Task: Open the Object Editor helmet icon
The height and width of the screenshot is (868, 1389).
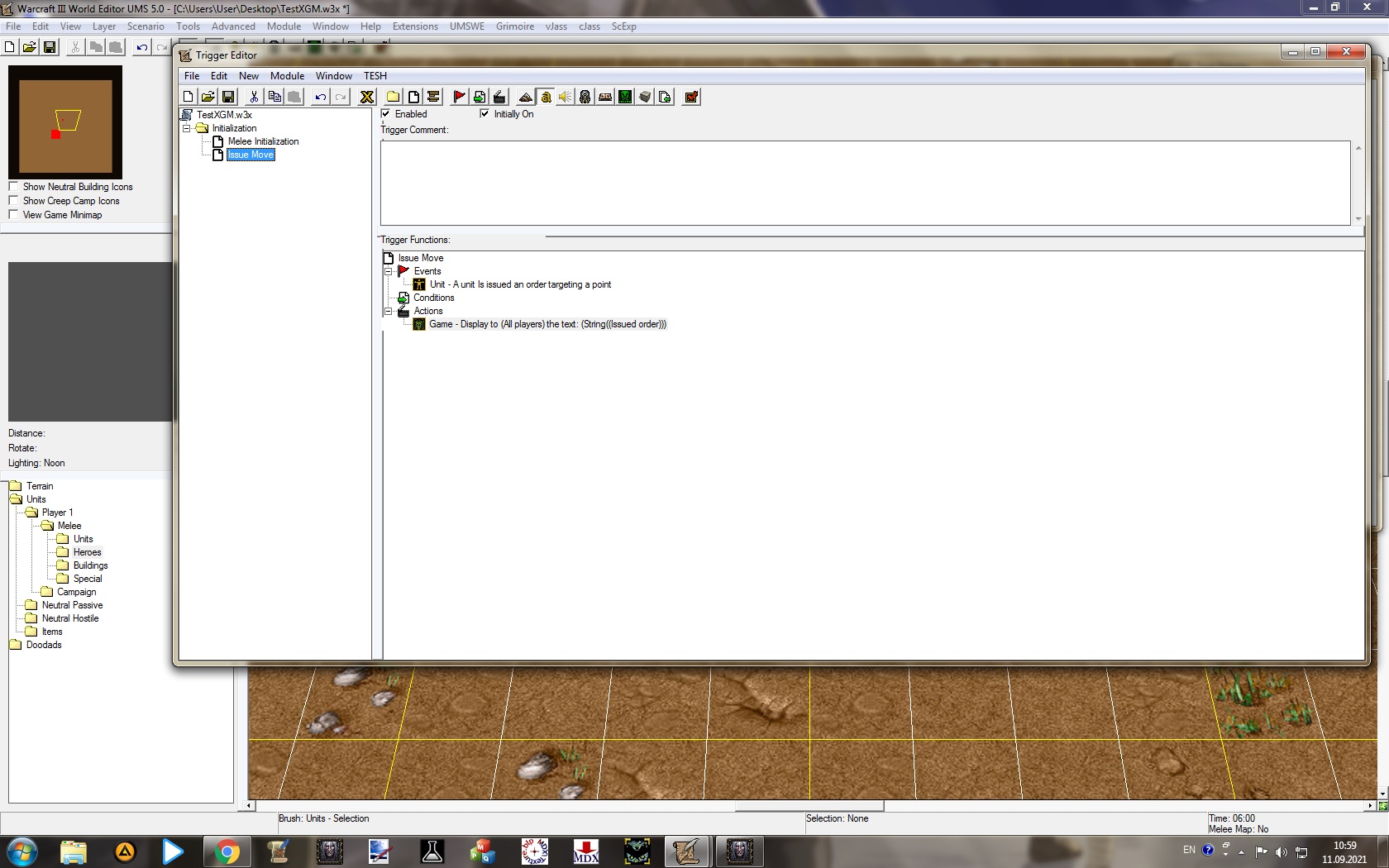Action: [x=585, y=97]
